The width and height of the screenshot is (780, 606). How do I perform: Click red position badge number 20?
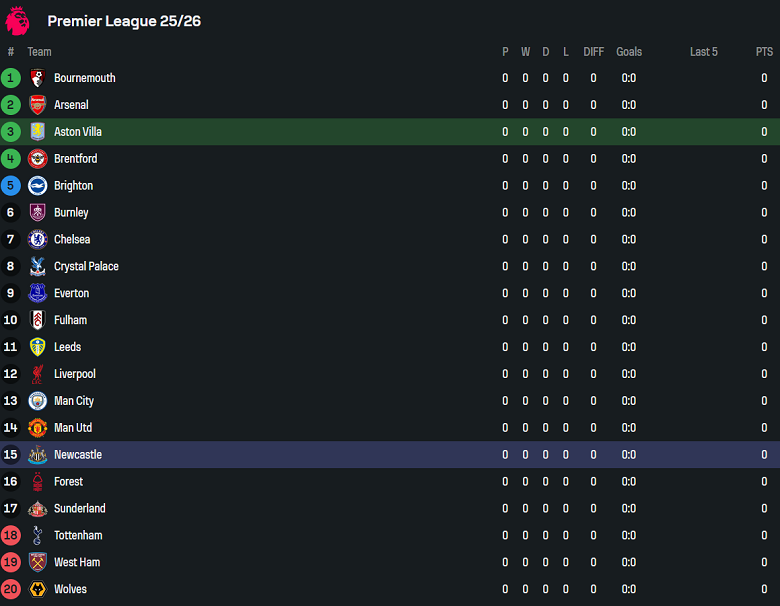click(11, 589)
